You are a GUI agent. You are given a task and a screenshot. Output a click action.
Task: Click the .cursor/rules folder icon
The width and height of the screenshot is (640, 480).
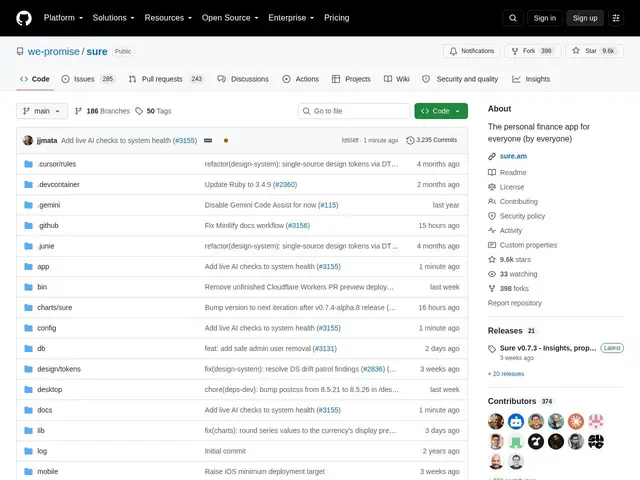tap(28, 164)
